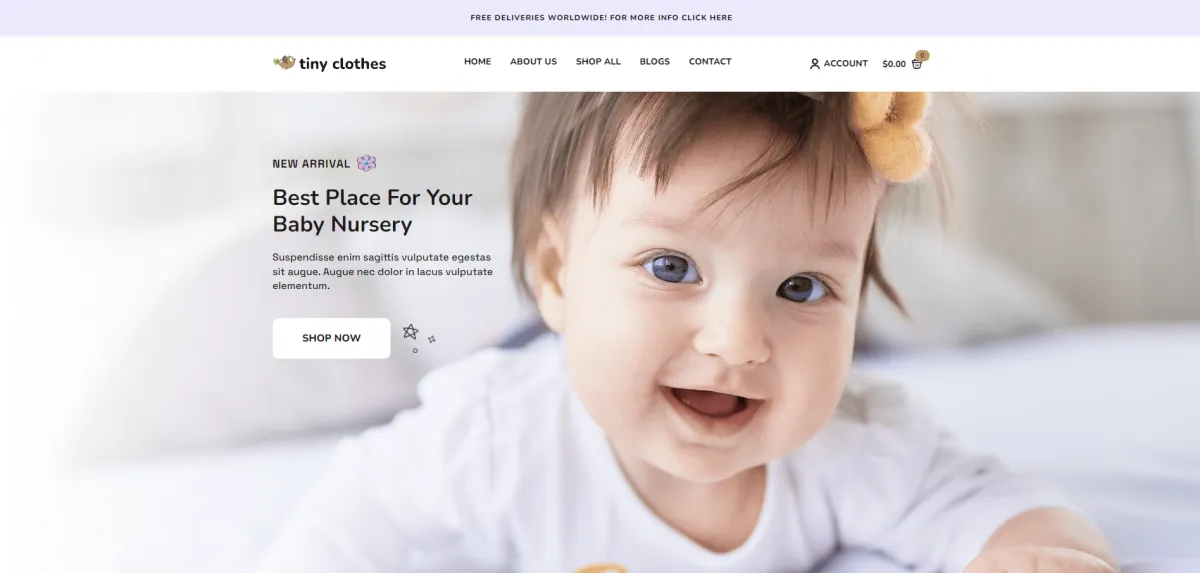Open the Blogs menu item
The image size is (1200, 573).
tap(655, 62)
